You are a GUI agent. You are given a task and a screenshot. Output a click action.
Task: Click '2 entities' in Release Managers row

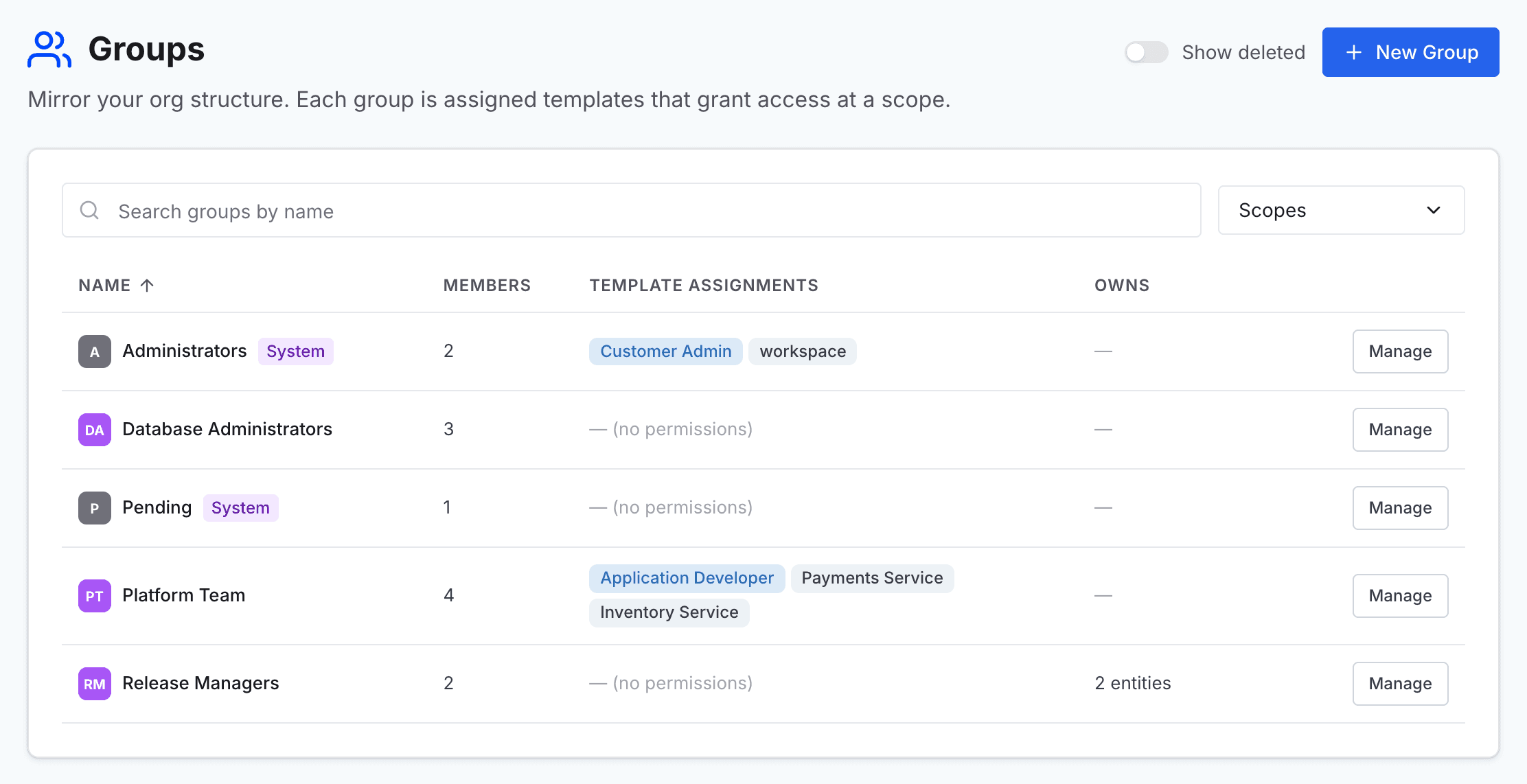pos(1133,684)
